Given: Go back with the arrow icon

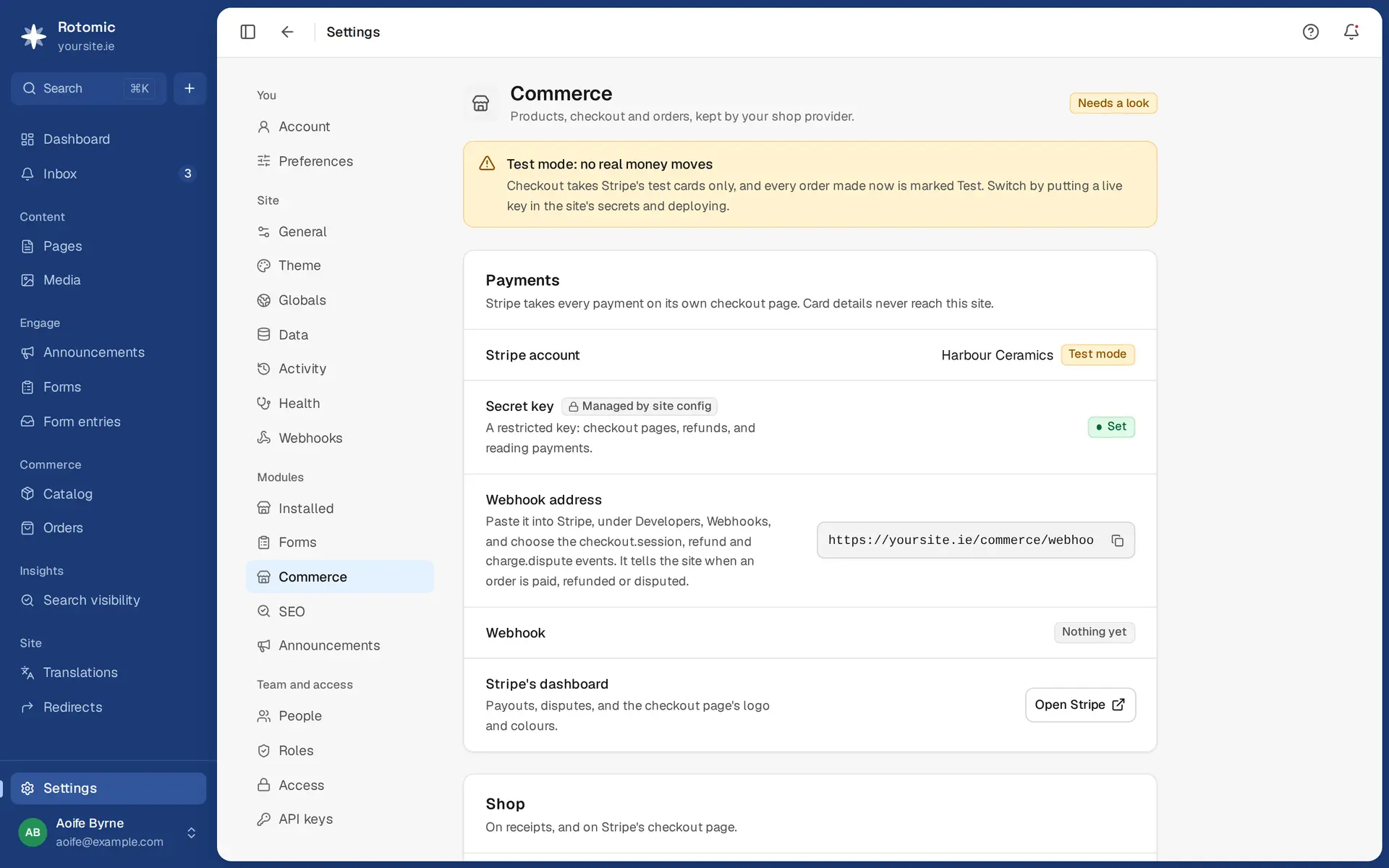Looking at the screenshot, I should pos(287,32).
